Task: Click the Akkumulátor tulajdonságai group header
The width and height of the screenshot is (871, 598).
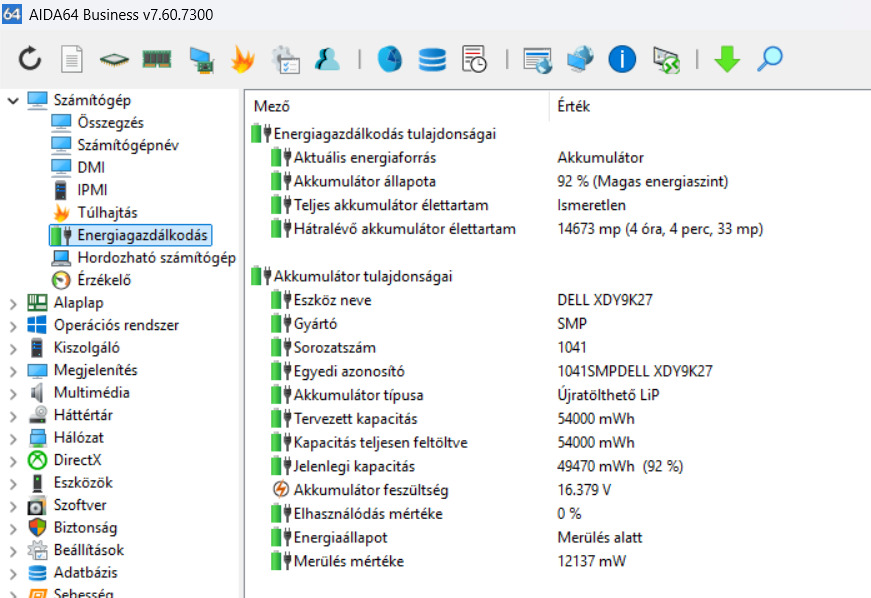Action: click(x=352, y=277)
